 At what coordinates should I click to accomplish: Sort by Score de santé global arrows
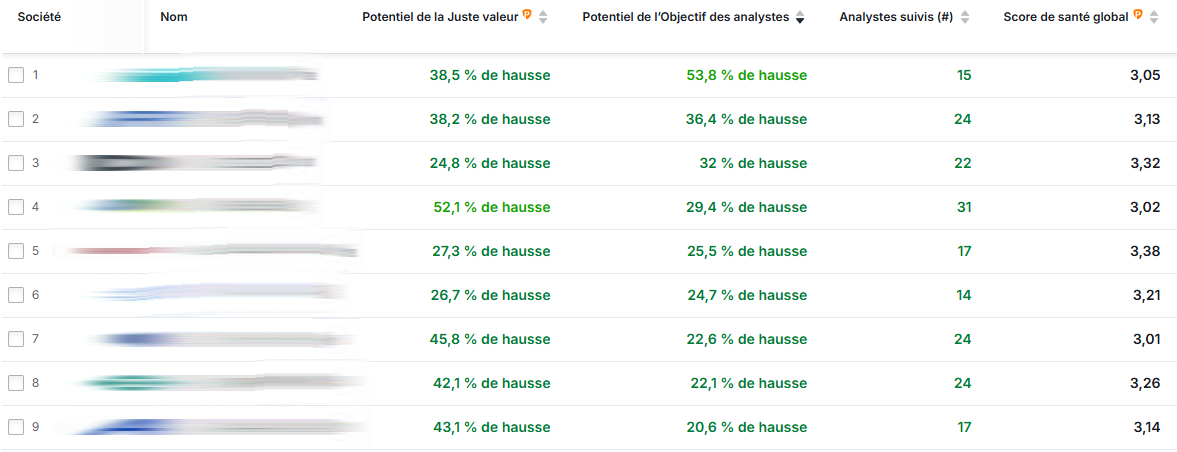[1154, 17]
